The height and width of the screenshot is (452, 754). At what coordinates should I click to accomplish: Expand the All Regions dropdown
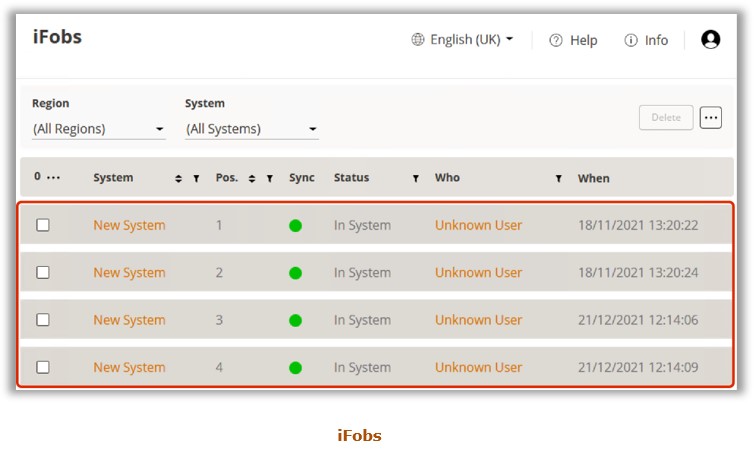pos(99,129)
